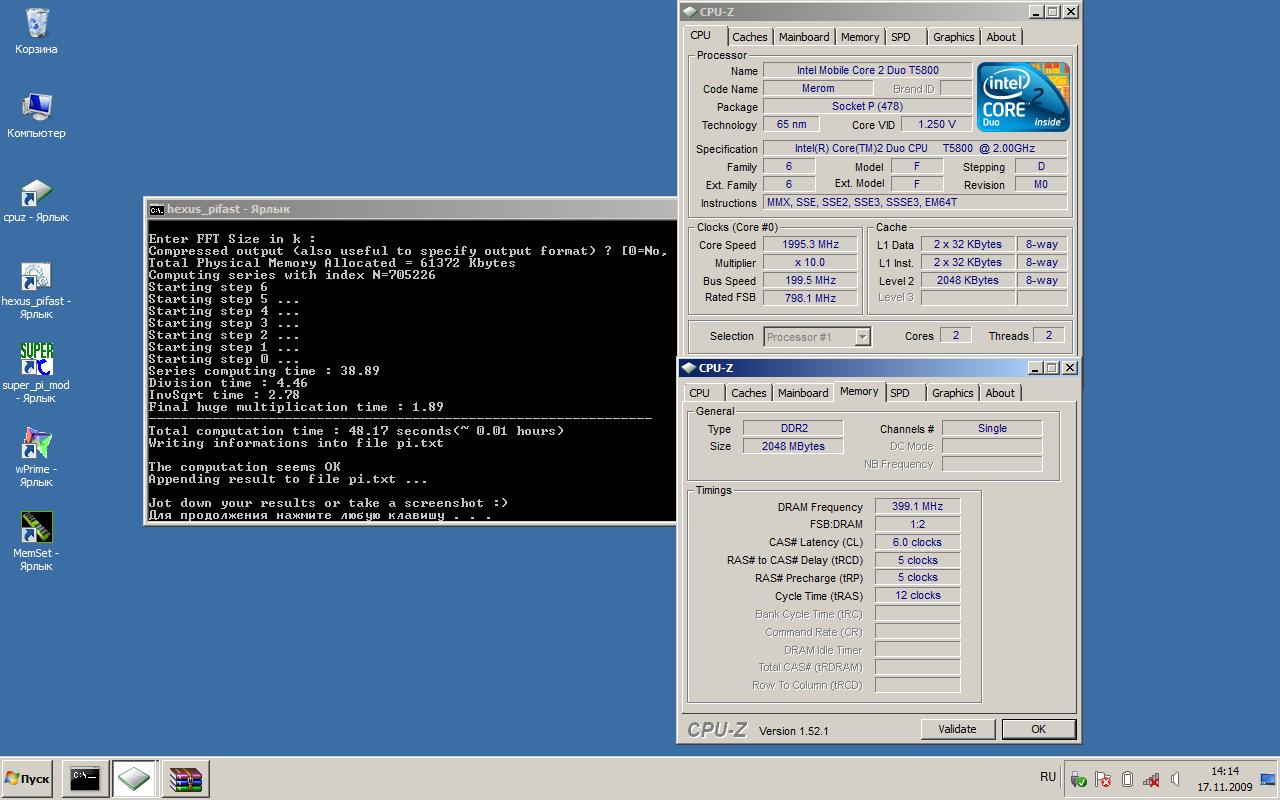Click the Multiplier x 10.0 value
Viewport: 1280px width, 800px height.
[x=810, y=262]
